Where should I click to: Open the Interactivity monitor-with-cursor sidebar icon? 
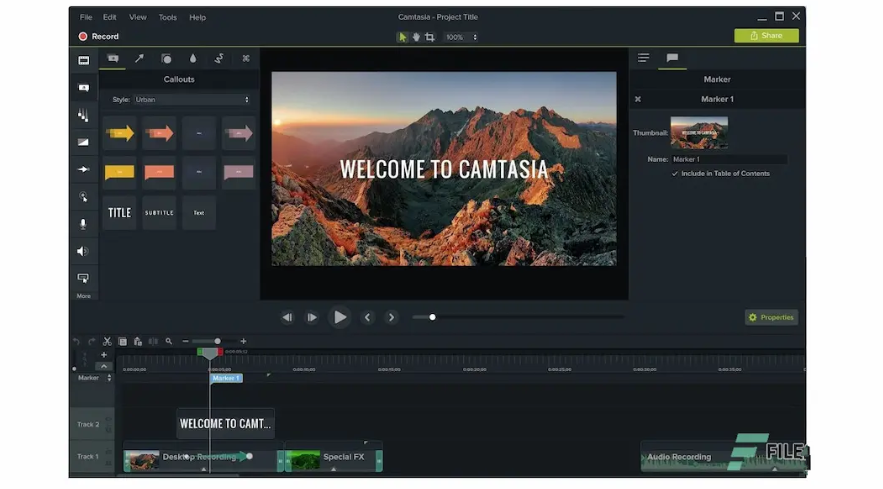[83, 278]
